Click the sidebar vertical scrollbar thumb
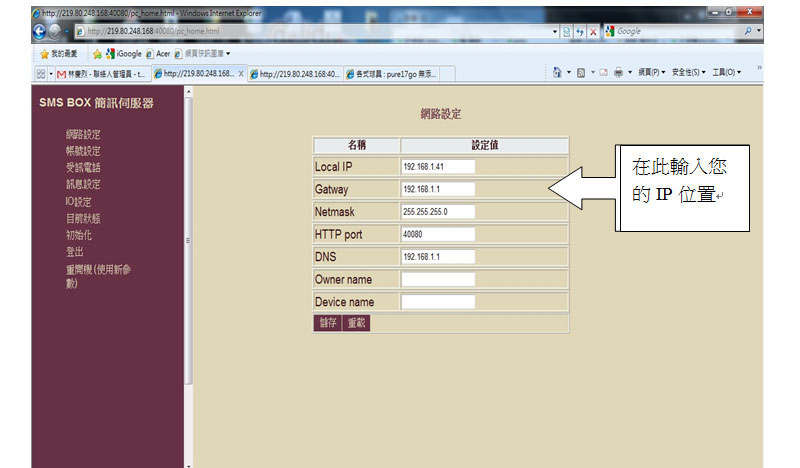The width and height of the screenshot is (800, 468). click(x=189, y=241)
